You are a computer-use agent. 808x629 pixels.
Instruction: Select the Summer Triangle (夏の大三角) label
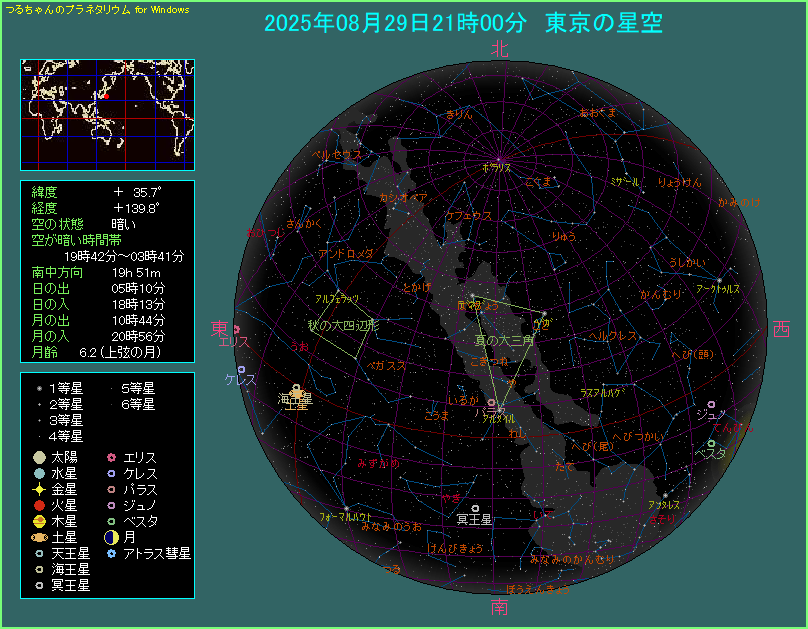(x=504, y=341)
